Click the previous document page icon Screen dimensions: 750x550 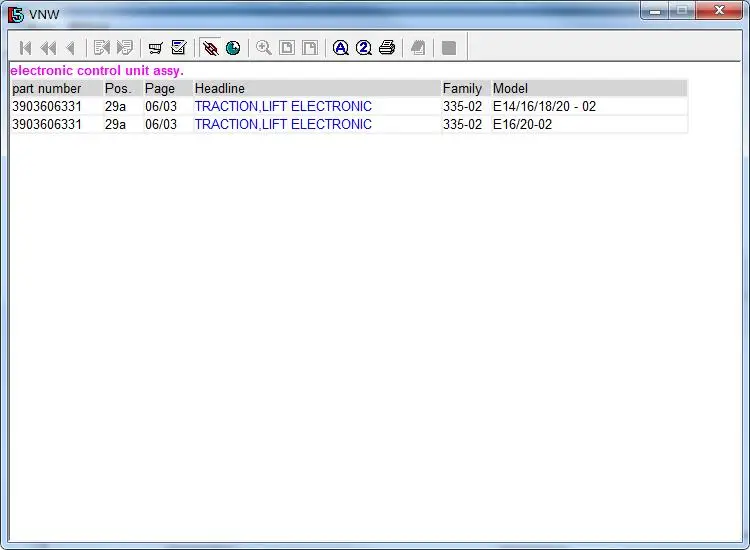pyautogui.click(x=102, y=47)
